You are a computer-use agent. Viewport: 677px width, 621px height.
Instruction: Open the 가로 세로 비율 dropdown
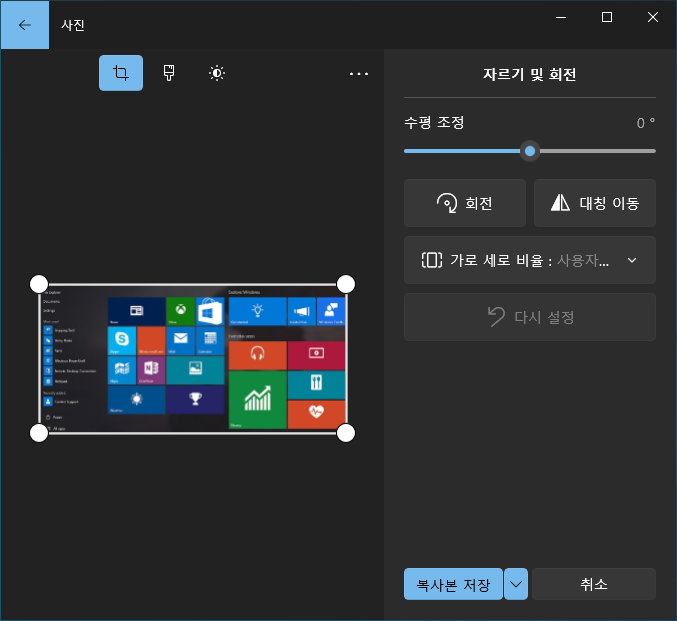tap(530, 260)
